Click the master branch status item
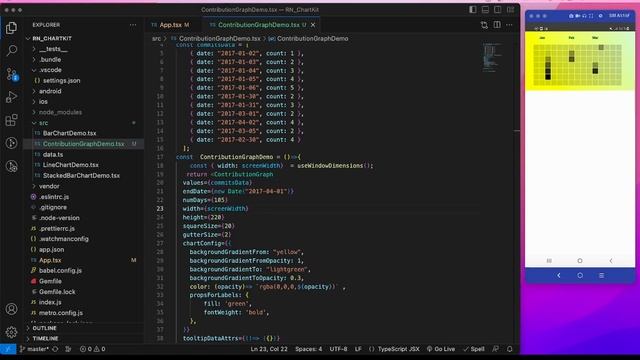This screenshot has height=360, width=640. (x=34, y=349)
